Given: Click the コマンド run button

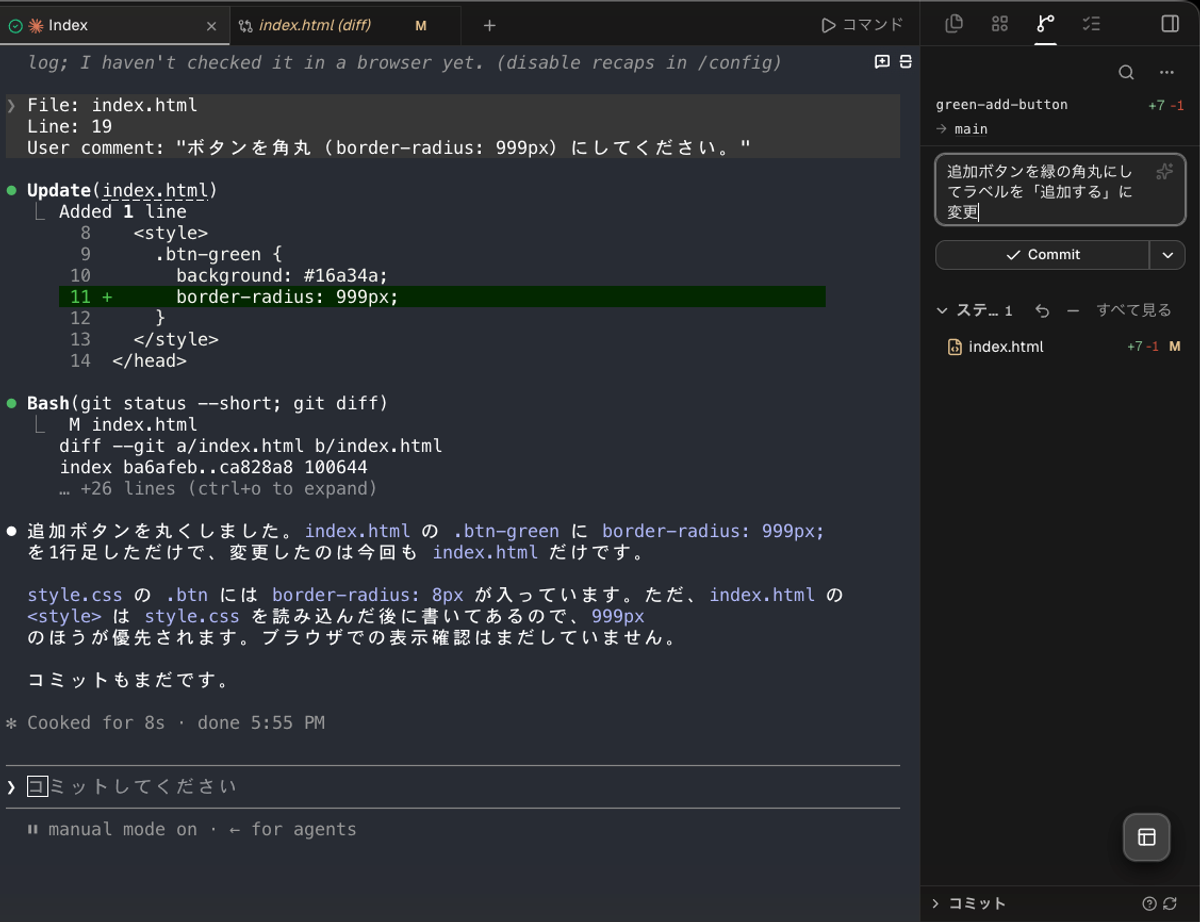Looking at the screenshot, I should click(862, 25).
